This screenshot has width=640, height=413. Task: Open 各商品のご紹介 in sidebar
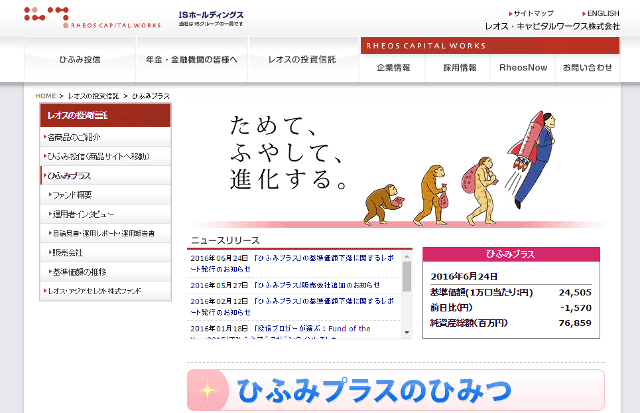tap(105, 137)
